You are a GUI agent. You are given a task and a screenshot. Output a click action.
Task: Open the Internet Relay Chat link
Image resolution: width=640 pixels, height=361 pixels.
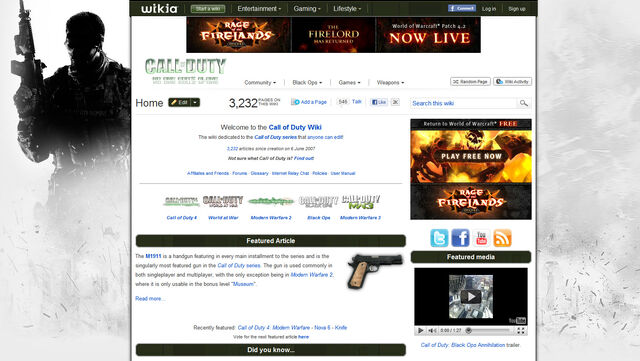290,173
